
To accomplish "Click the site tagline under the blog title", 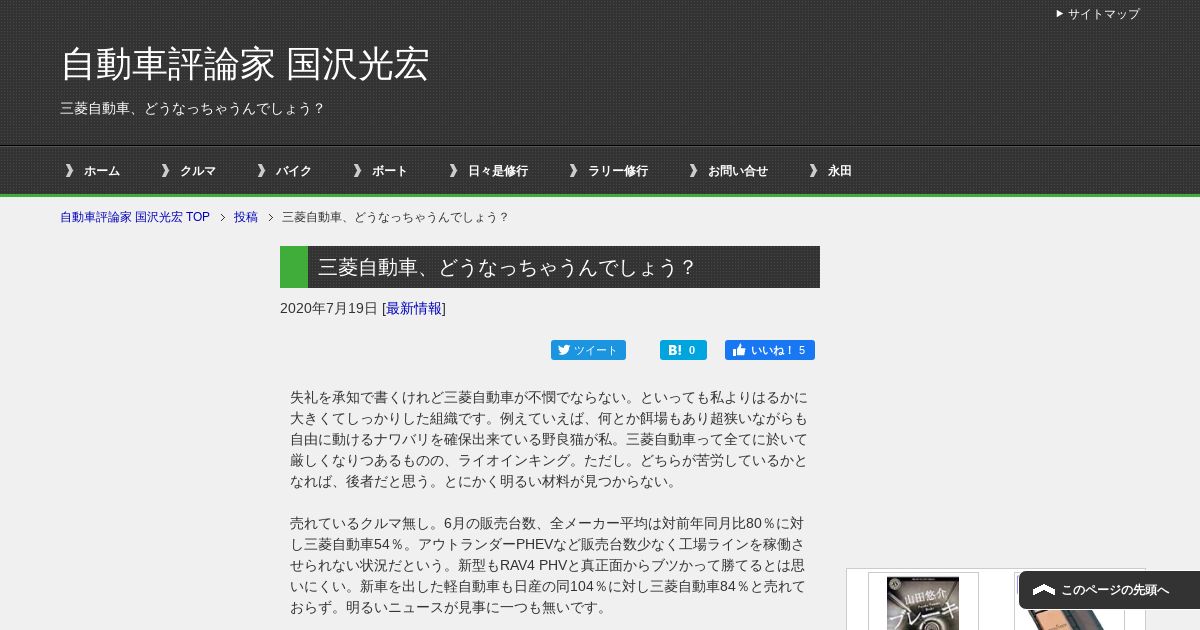I will point(193,108).
